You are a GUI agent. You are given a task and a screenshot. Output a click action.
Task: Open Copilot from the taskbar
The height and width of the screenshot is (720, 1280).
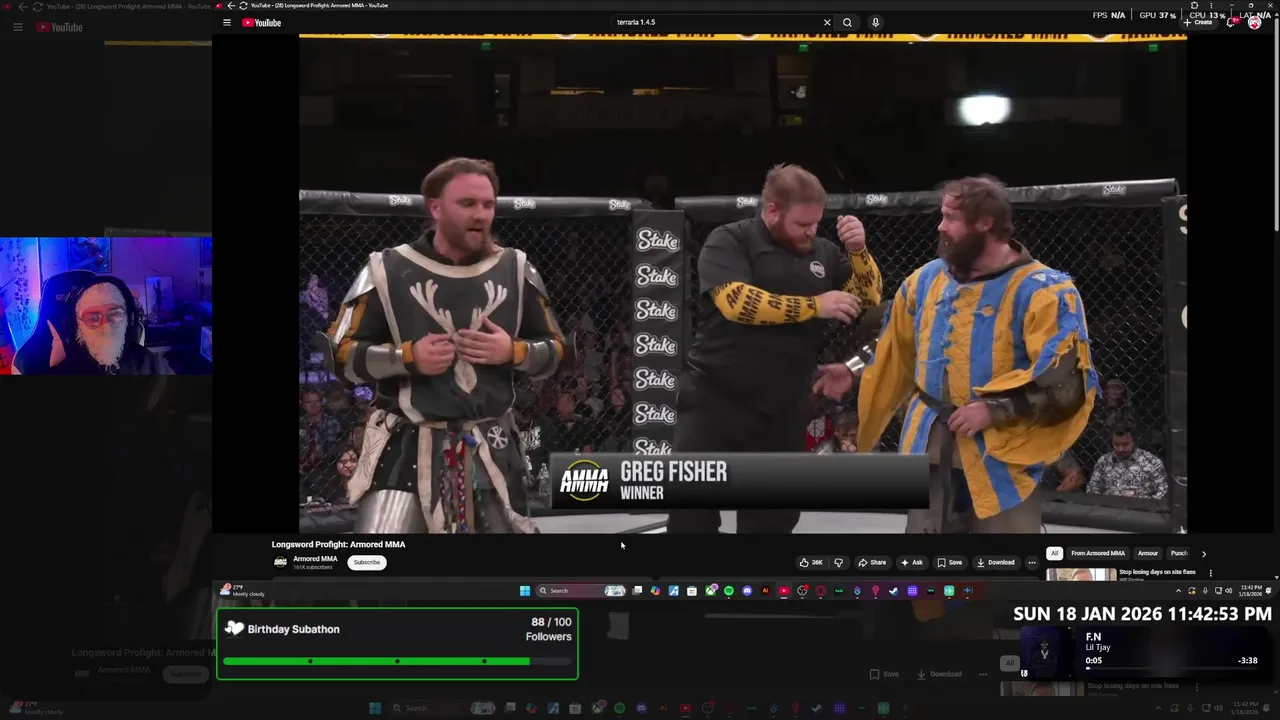(655, 591)
